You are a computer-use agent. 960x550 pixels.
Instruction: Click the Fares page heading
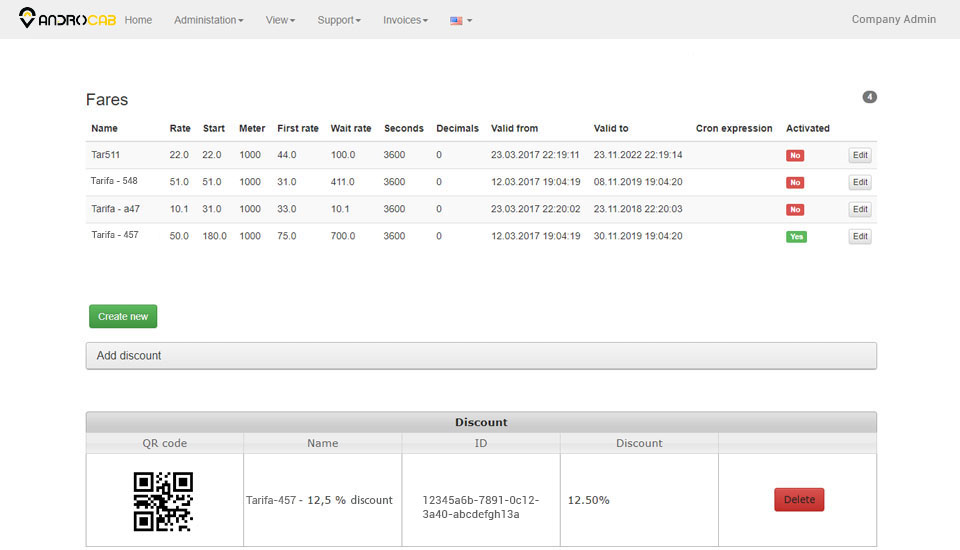pos(107,99)
